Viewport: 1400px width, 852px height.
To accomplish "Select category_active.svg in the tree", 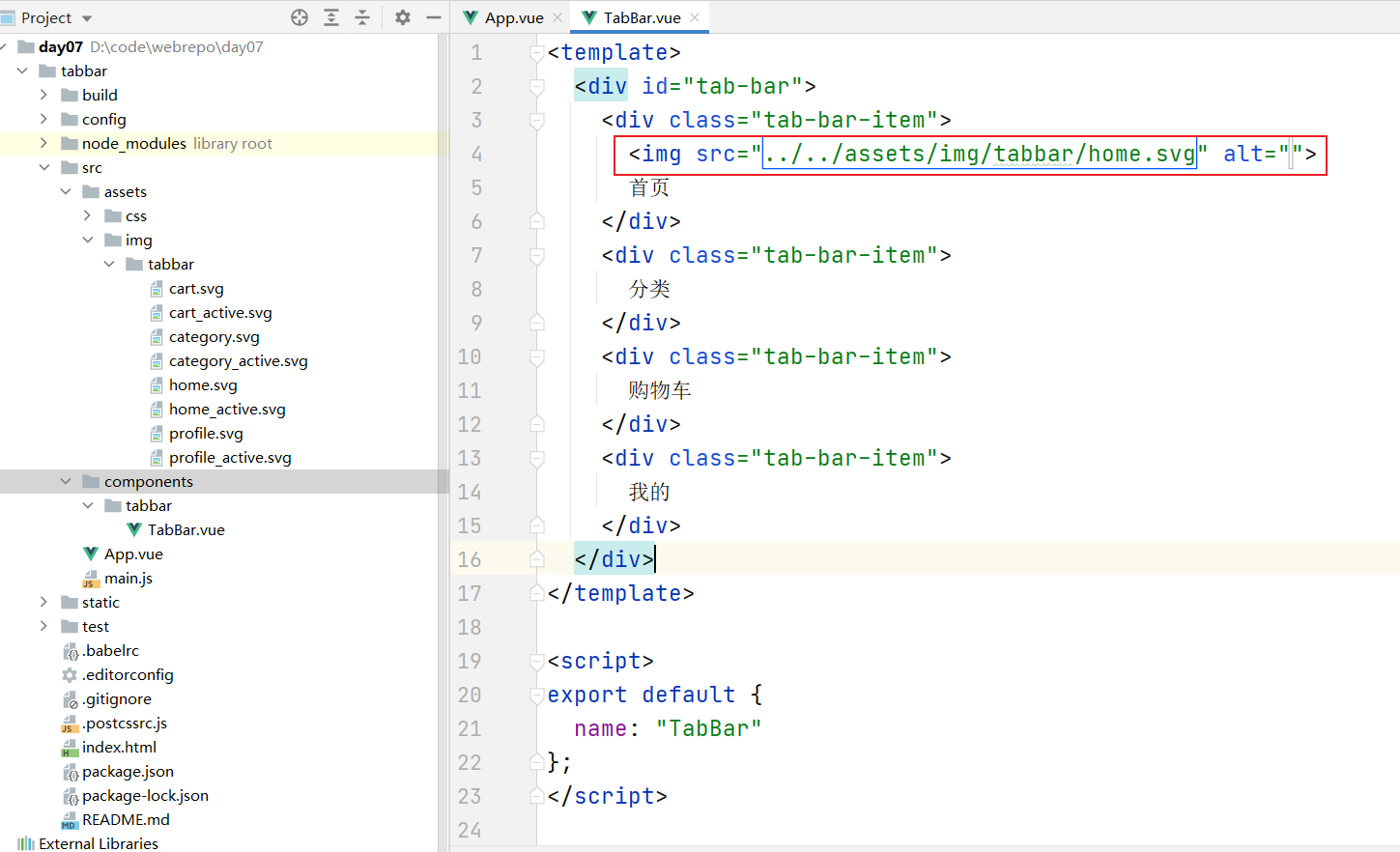I will click(238, 360).
